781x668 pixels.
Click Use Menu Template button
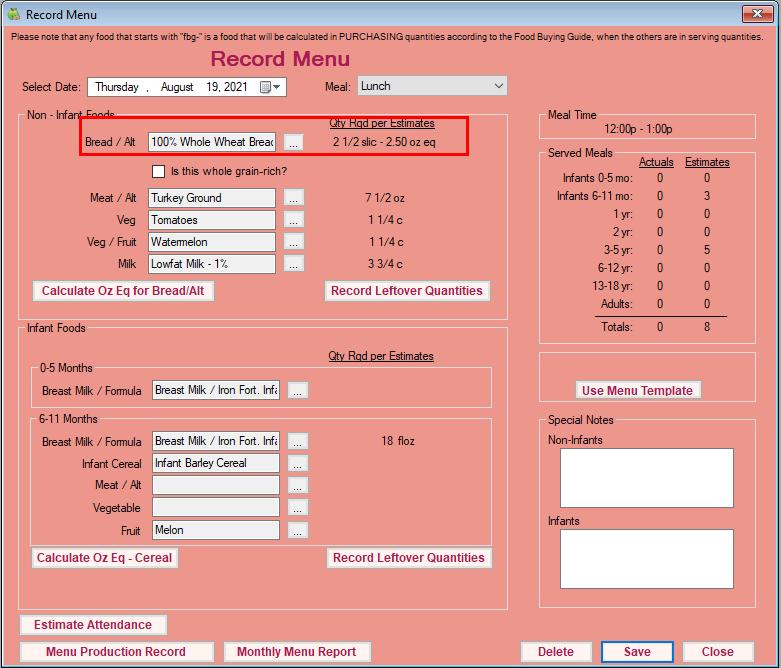click(638, 391)
